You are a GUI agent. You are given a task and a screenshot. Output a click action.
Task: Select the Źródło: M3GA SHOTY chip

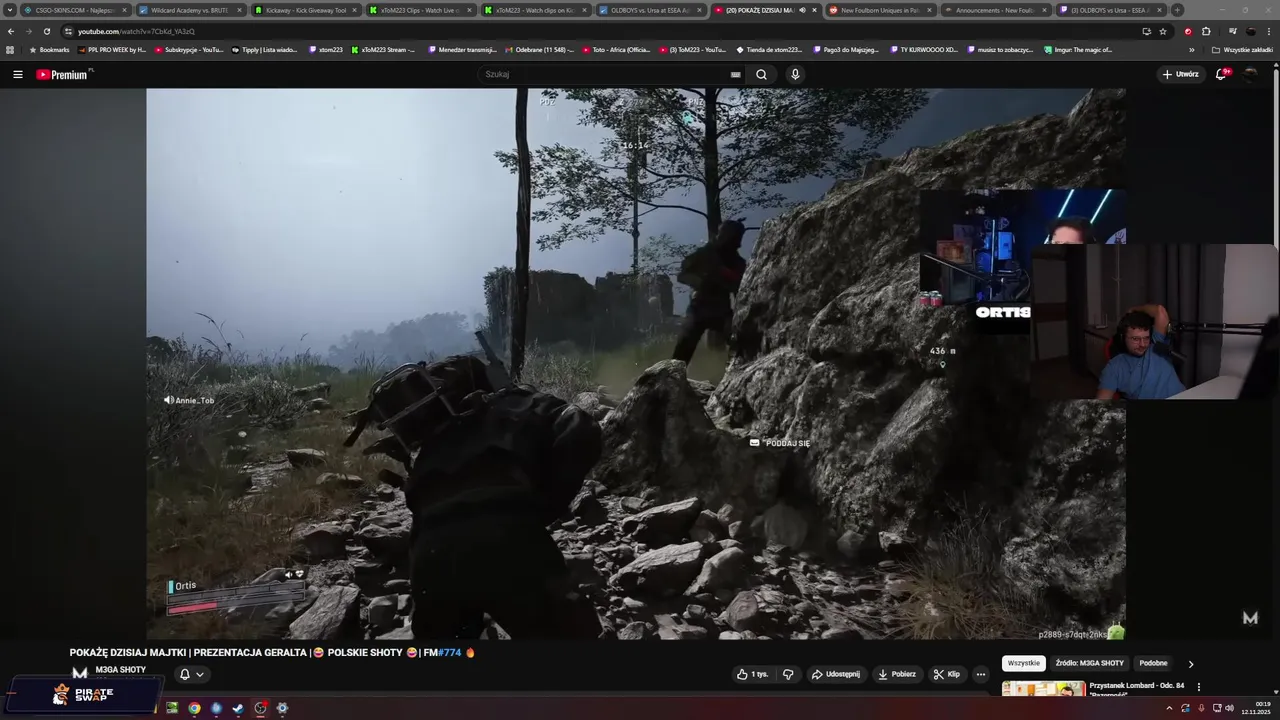[1089, 663]
